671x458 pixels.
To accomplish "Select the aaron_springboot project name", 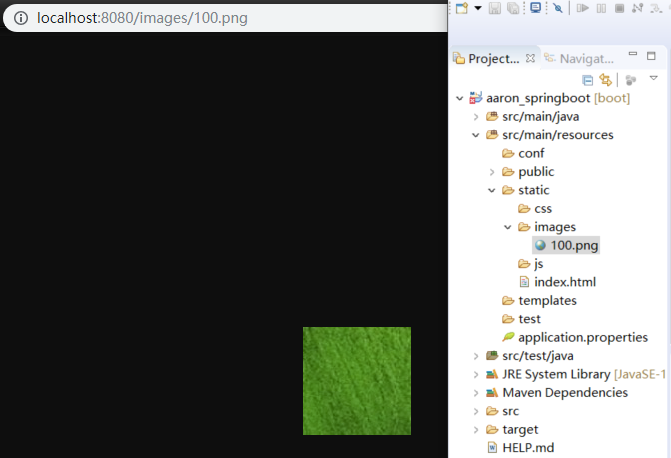I will (538, 98).
